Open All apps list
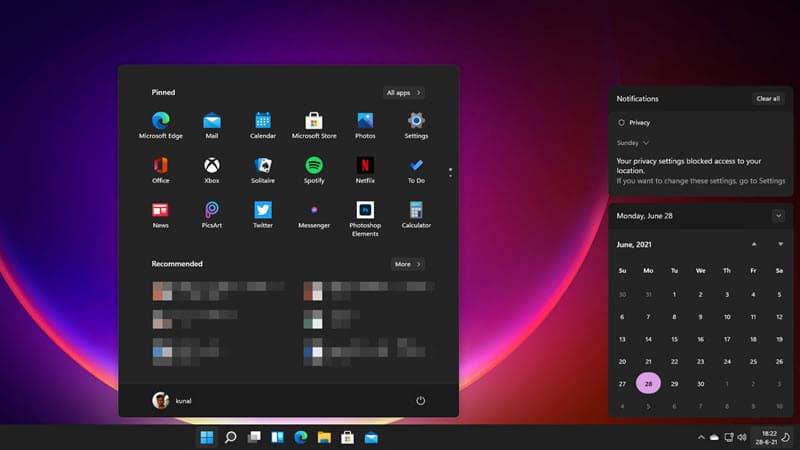 (x=404, y=92)
